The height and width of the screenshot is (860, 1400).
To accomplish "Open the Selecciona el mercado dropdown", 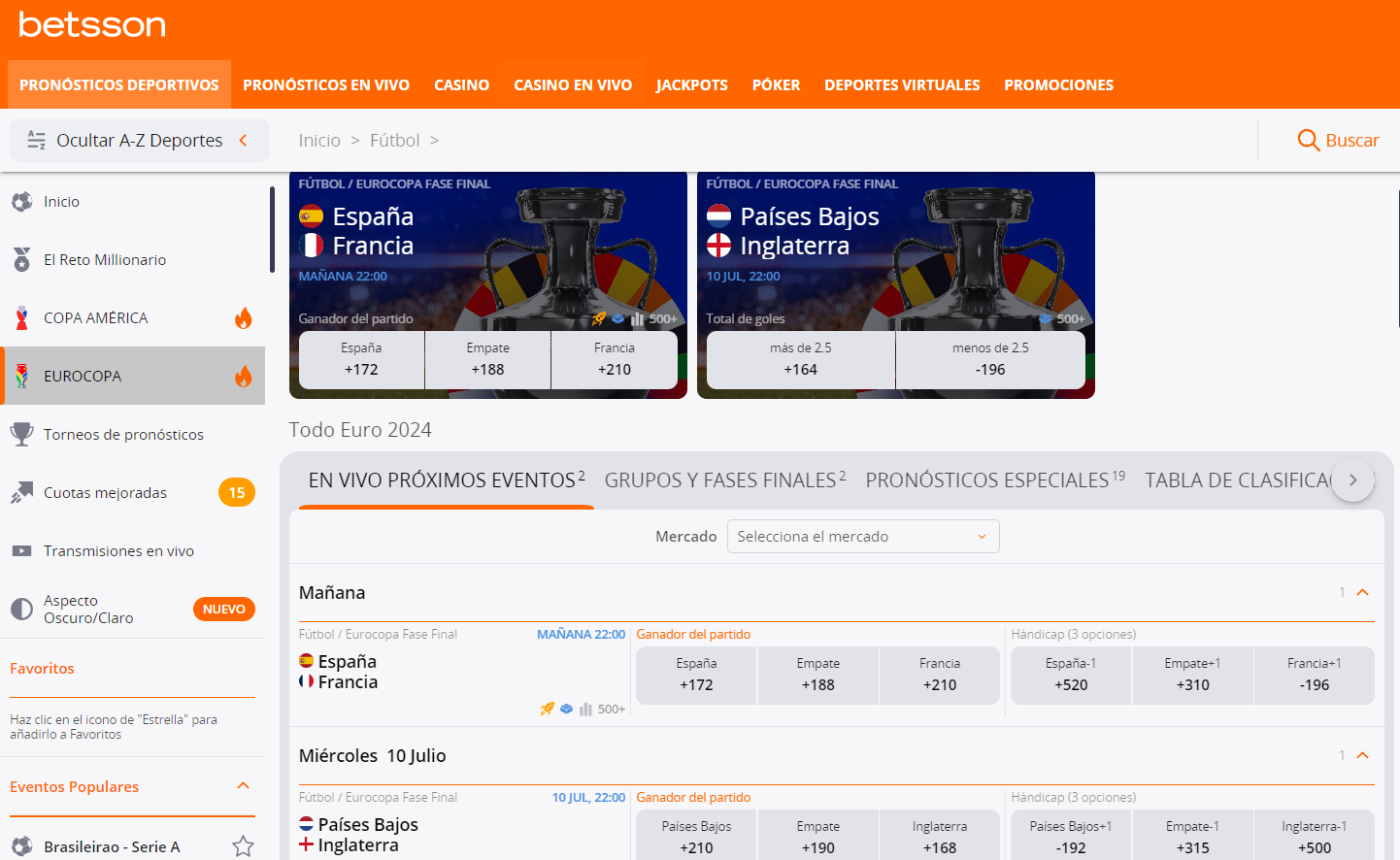I will pyautogui.click(x=863, y=537).
